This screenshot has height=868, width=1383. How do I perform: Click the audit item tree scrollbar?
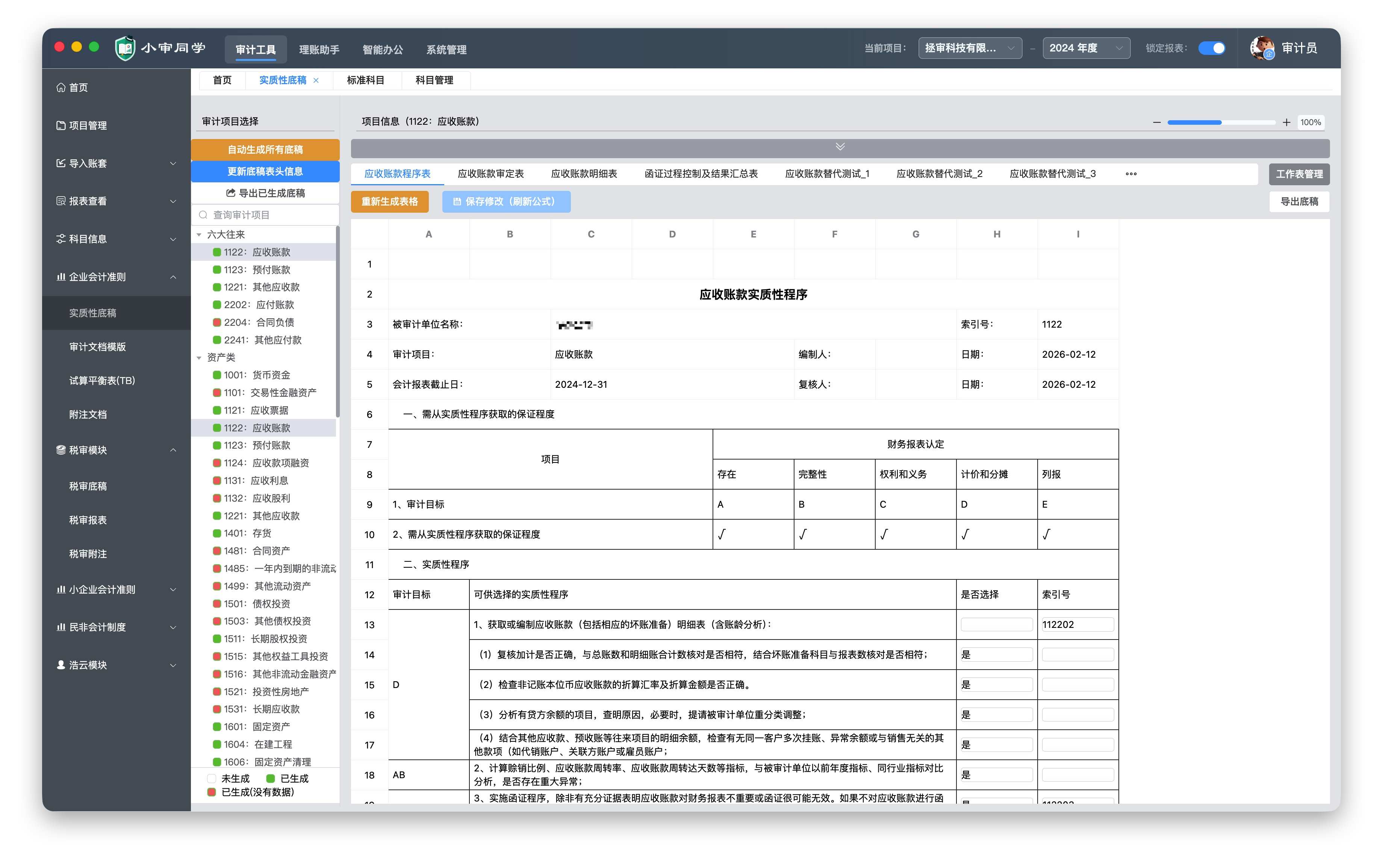[x=337, y=322]
